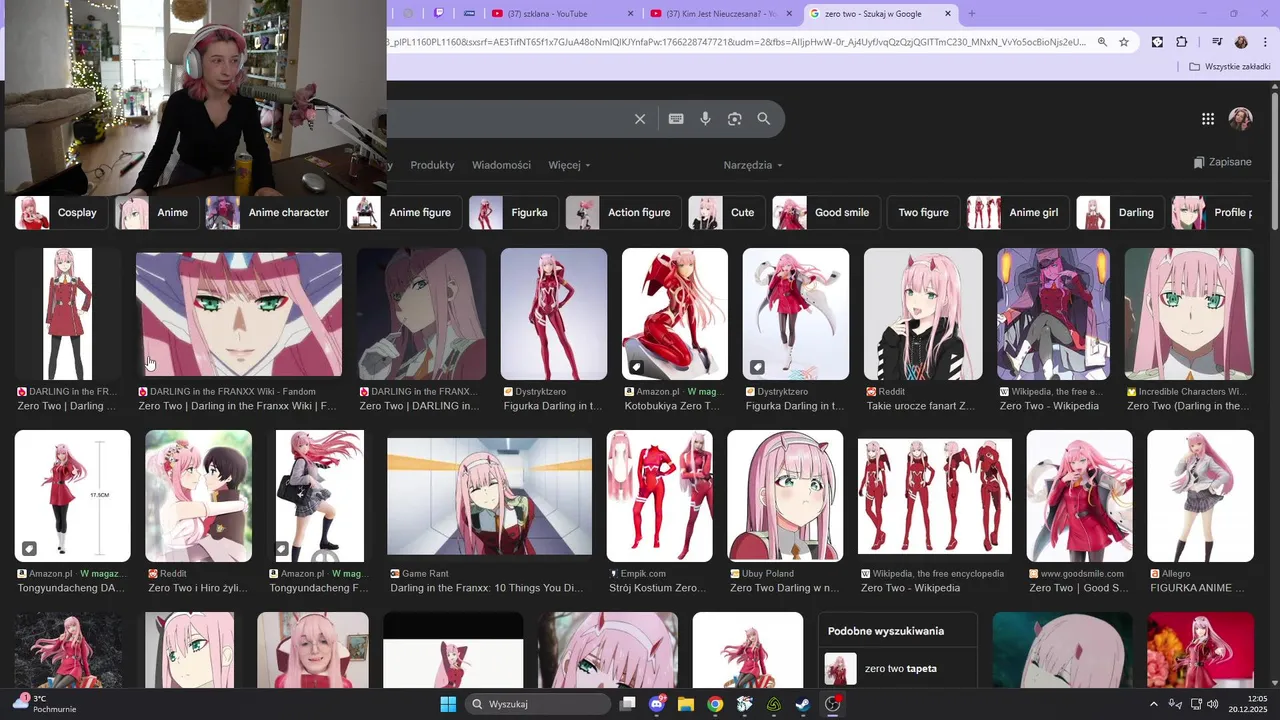The image size is (1280, 720).
Task: Open the Ubuy Poland Zero Two image
Action: (x=785, y=496)
